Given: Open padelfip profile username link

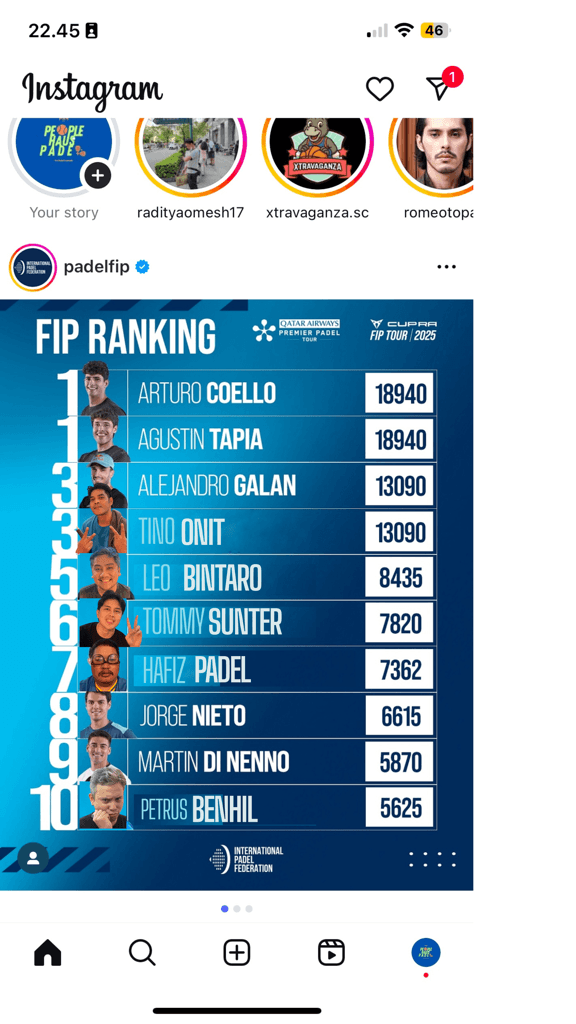Looking at the screenshot, I should point(97,266).
